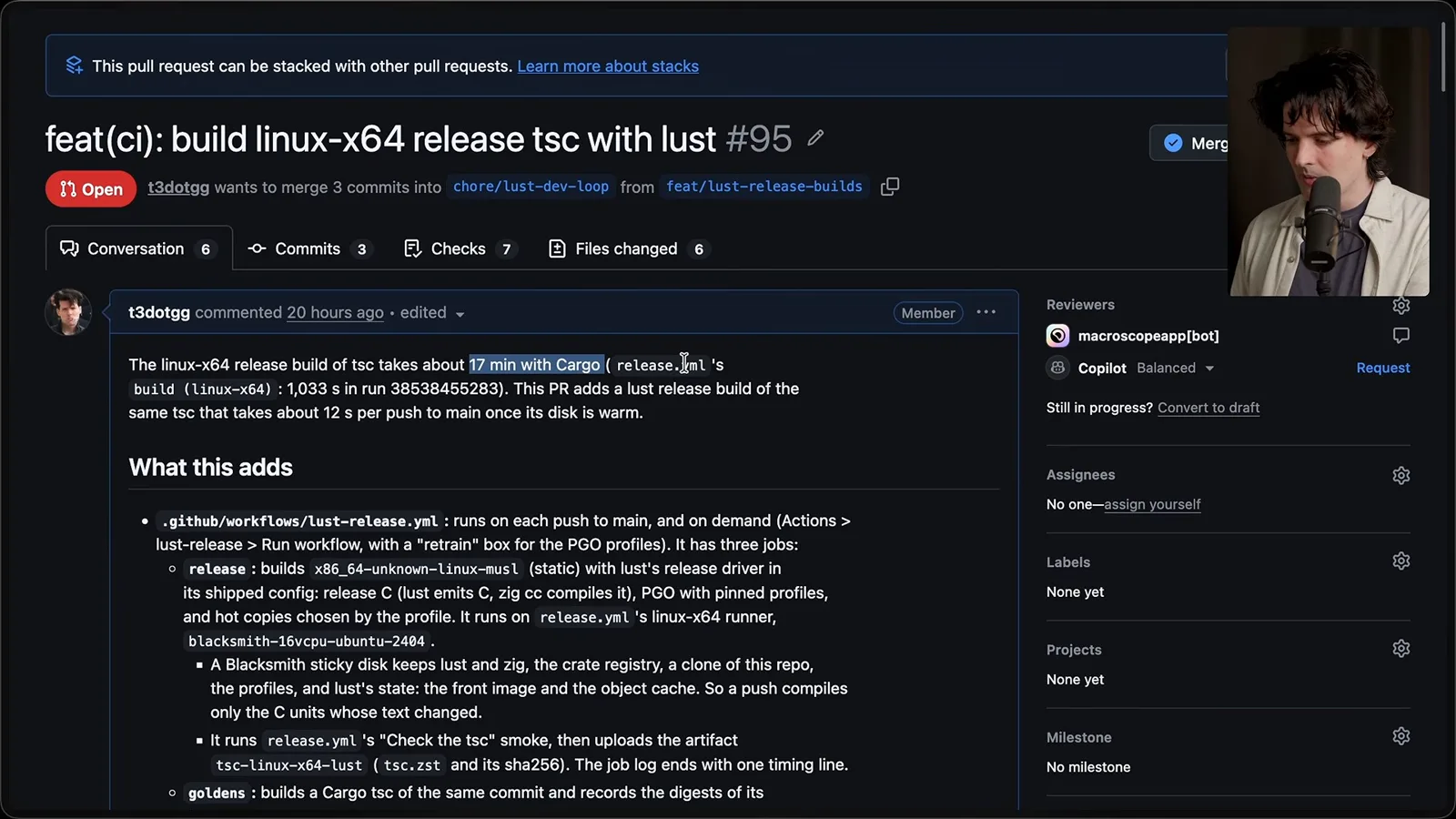Click t3dotgg username in comment header
The image size is (1456, 819).
[x=159, y=312]
